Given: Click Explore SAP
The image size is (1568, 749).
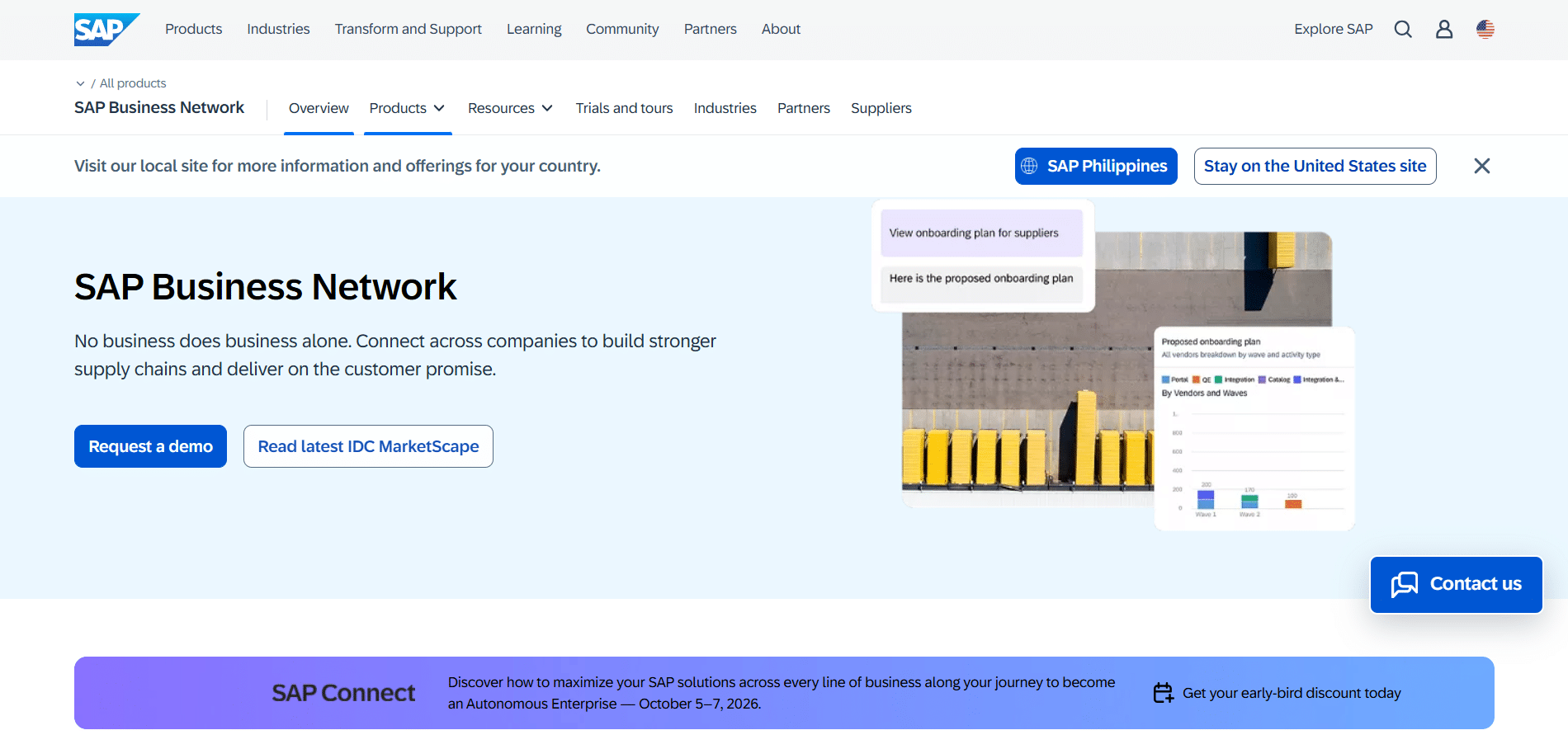Looking at the screenshot, I should click(1334, 29).
